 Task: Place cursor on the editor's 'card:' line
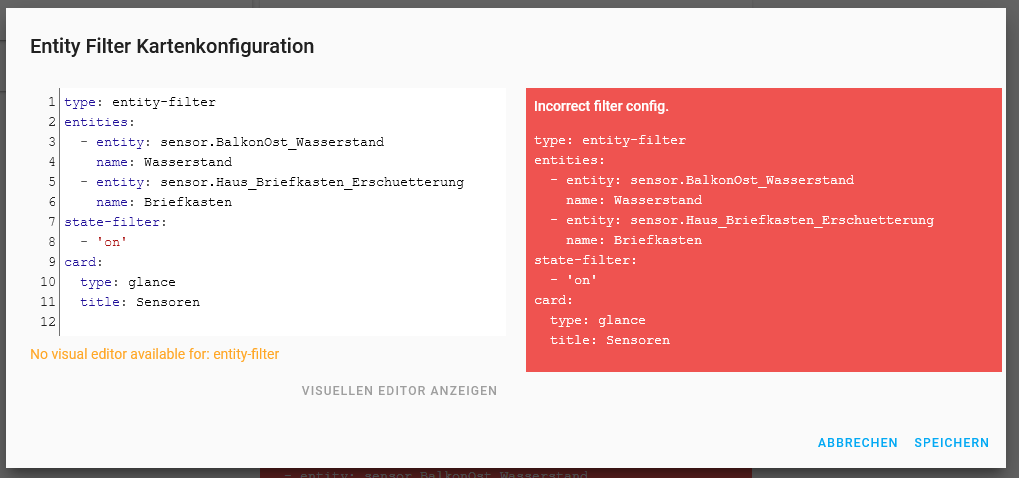tap(84, 262)
